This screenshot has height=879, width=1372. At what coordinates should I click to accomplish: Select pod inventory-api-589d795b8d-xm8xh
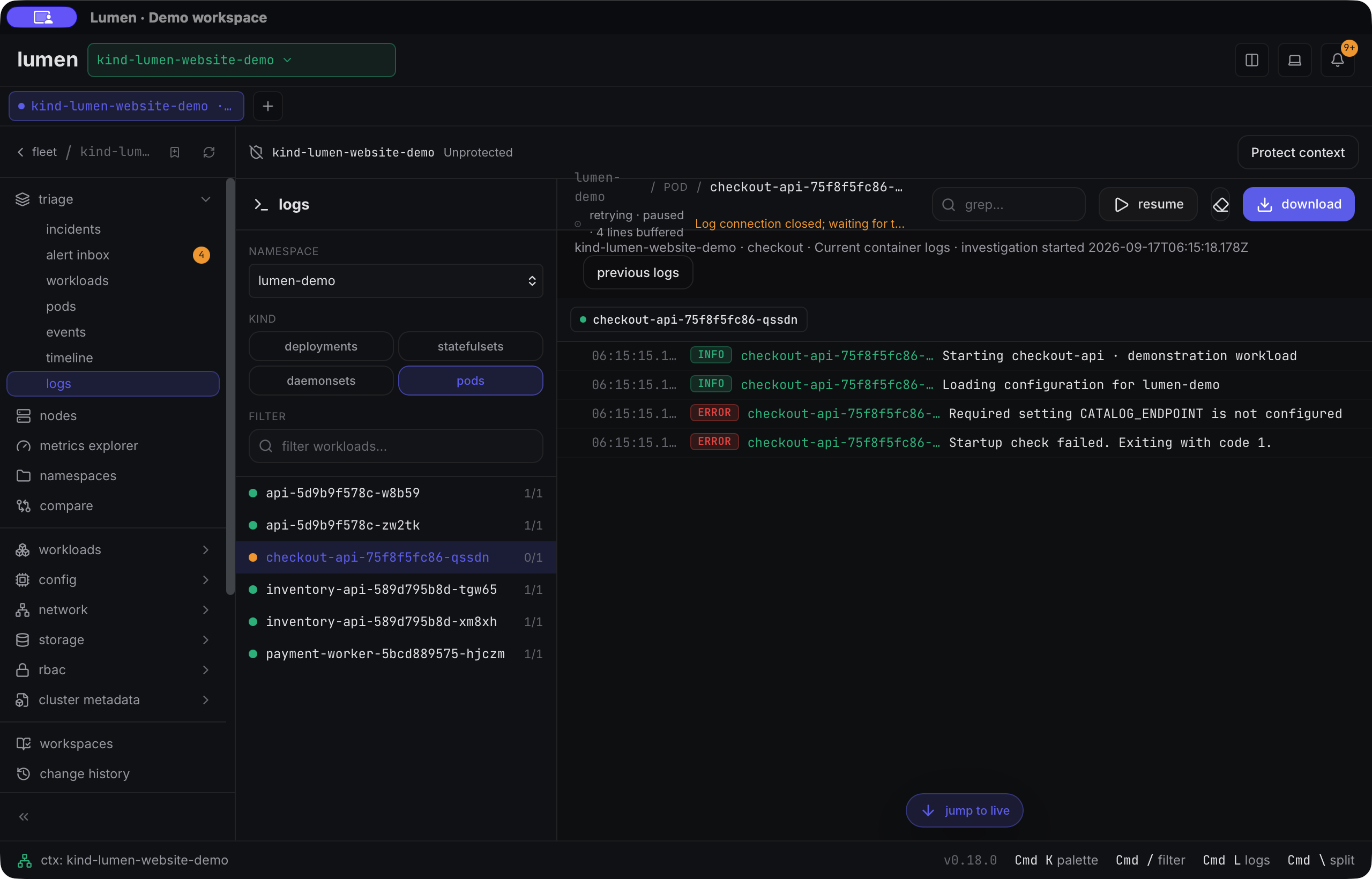point(396,622)
